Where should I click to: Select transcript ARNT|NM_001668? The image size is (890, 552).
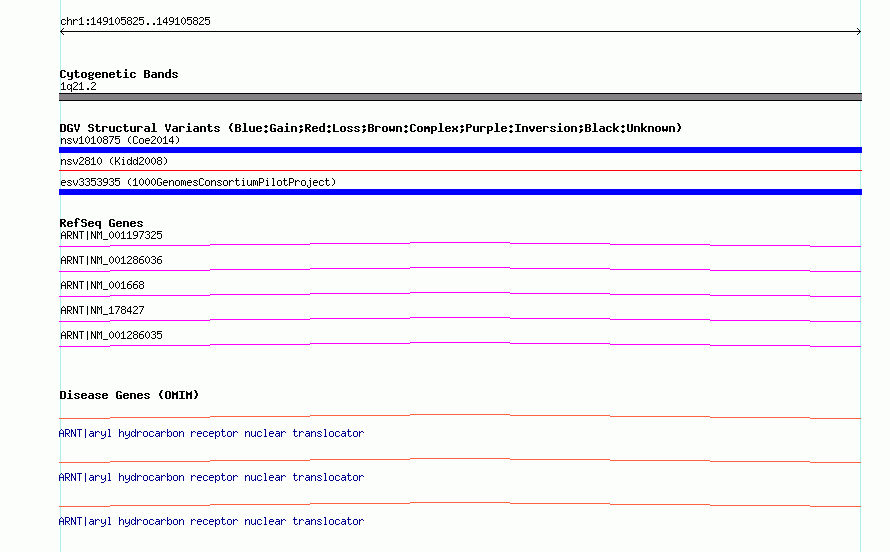click(x=102, y=285)
